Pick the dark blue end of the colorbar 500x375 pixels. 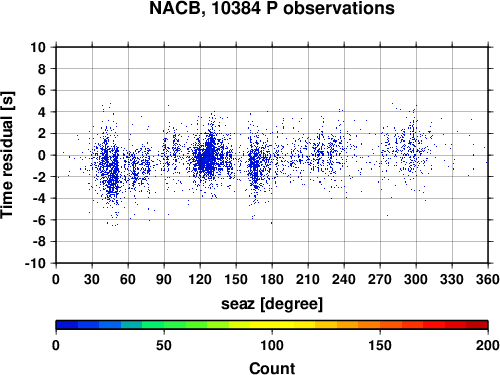click(x=67, y=325)
